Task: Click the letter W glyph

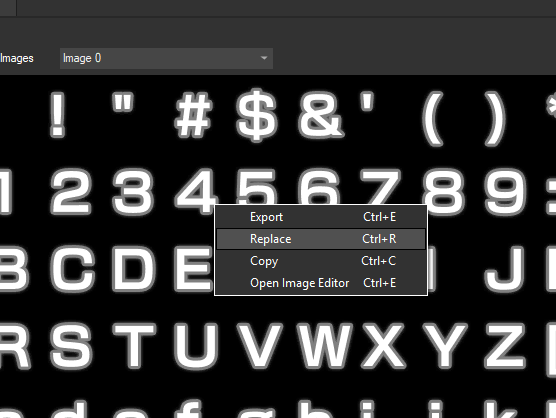Action: [326, 346]
